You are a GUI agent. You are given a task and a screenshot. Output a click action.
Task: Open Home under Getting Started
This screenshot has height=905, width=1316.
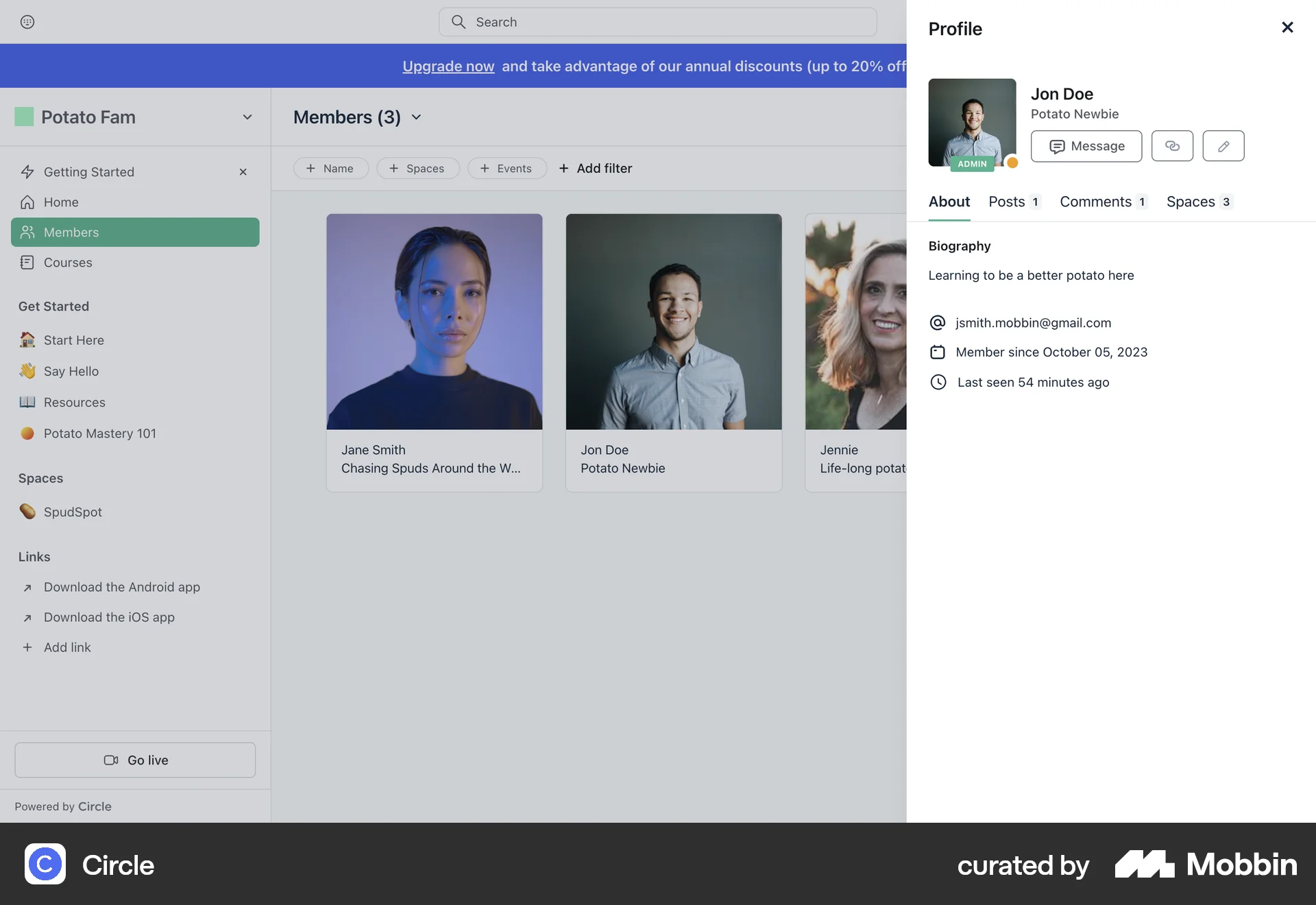(x=60, y=202)
